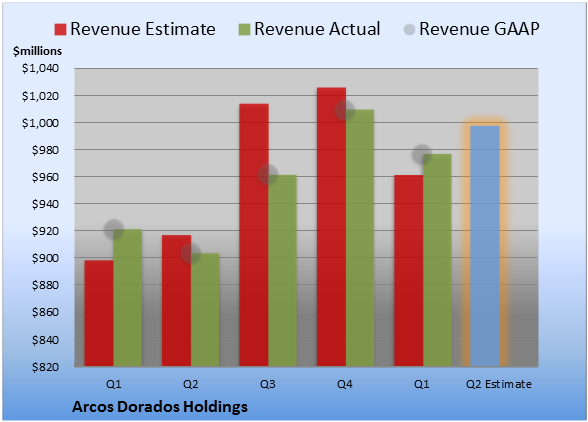Select the green Q3 Revenue Actual bar
Screen dimensions: 588x422
(283, 271)
